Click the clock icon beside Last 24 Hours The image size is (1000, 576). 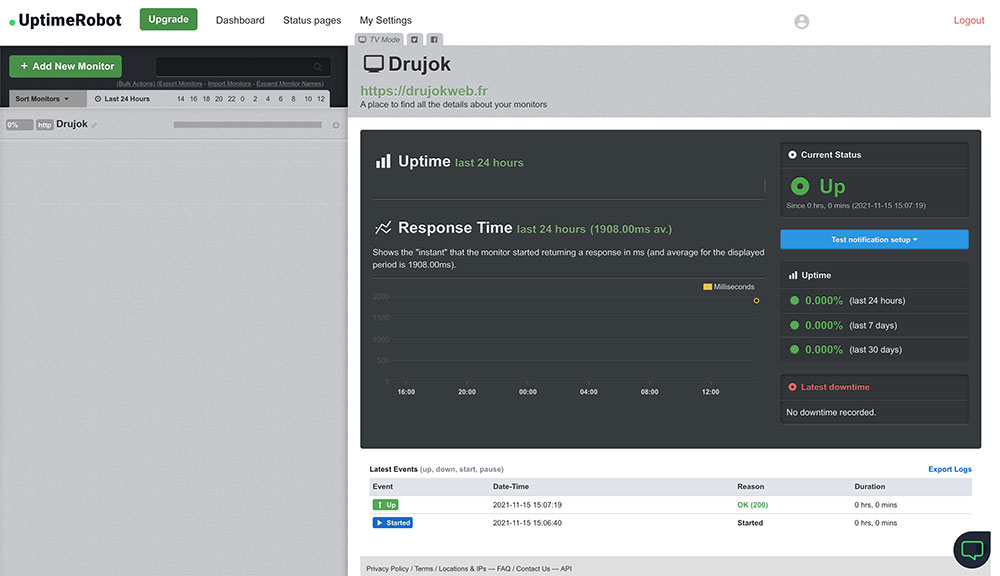click(x=98, y=99)
